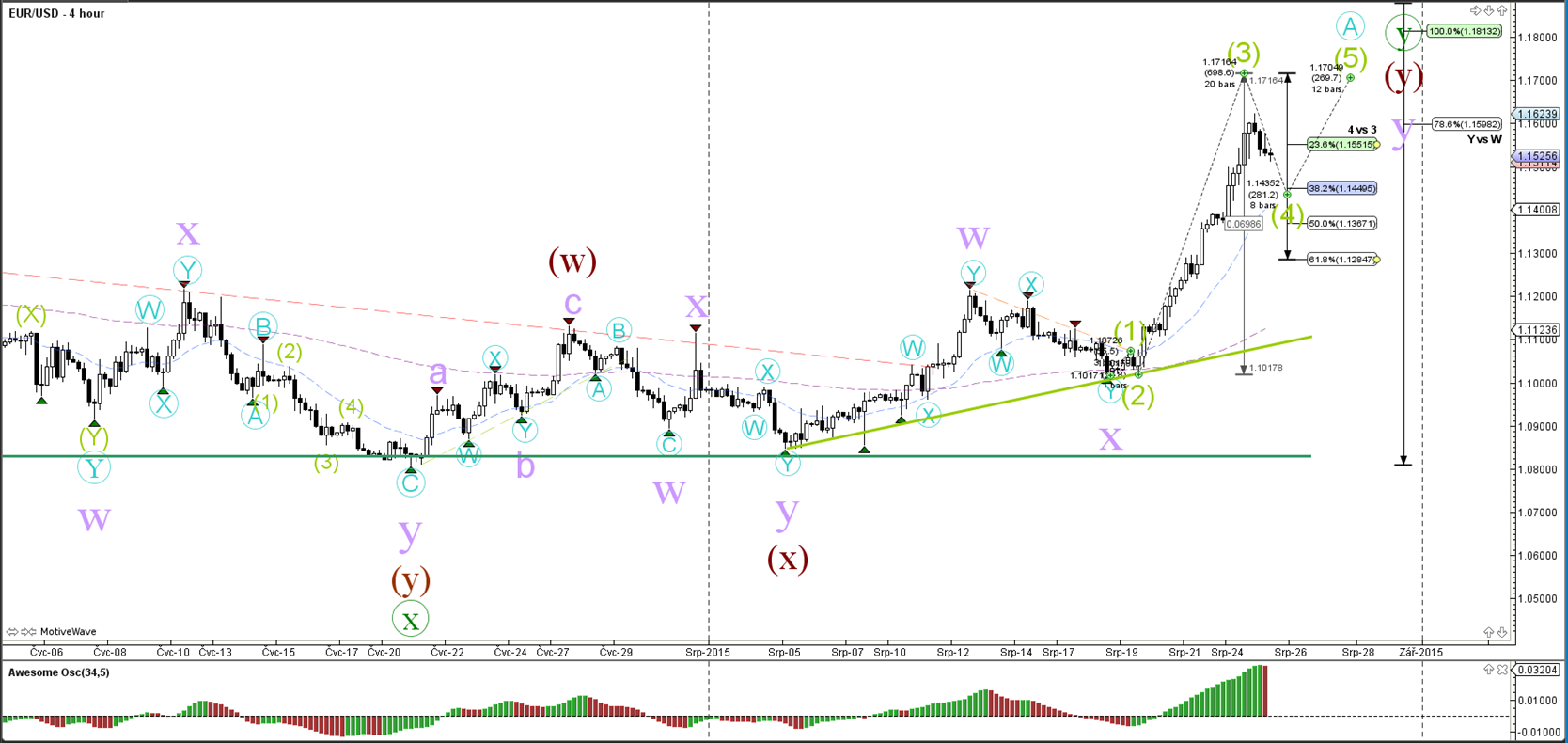The image size is (1568, 743).
Task: Click the Zář-2015 date axis label
Action: pyautogui.click(x=1420, y=652)
